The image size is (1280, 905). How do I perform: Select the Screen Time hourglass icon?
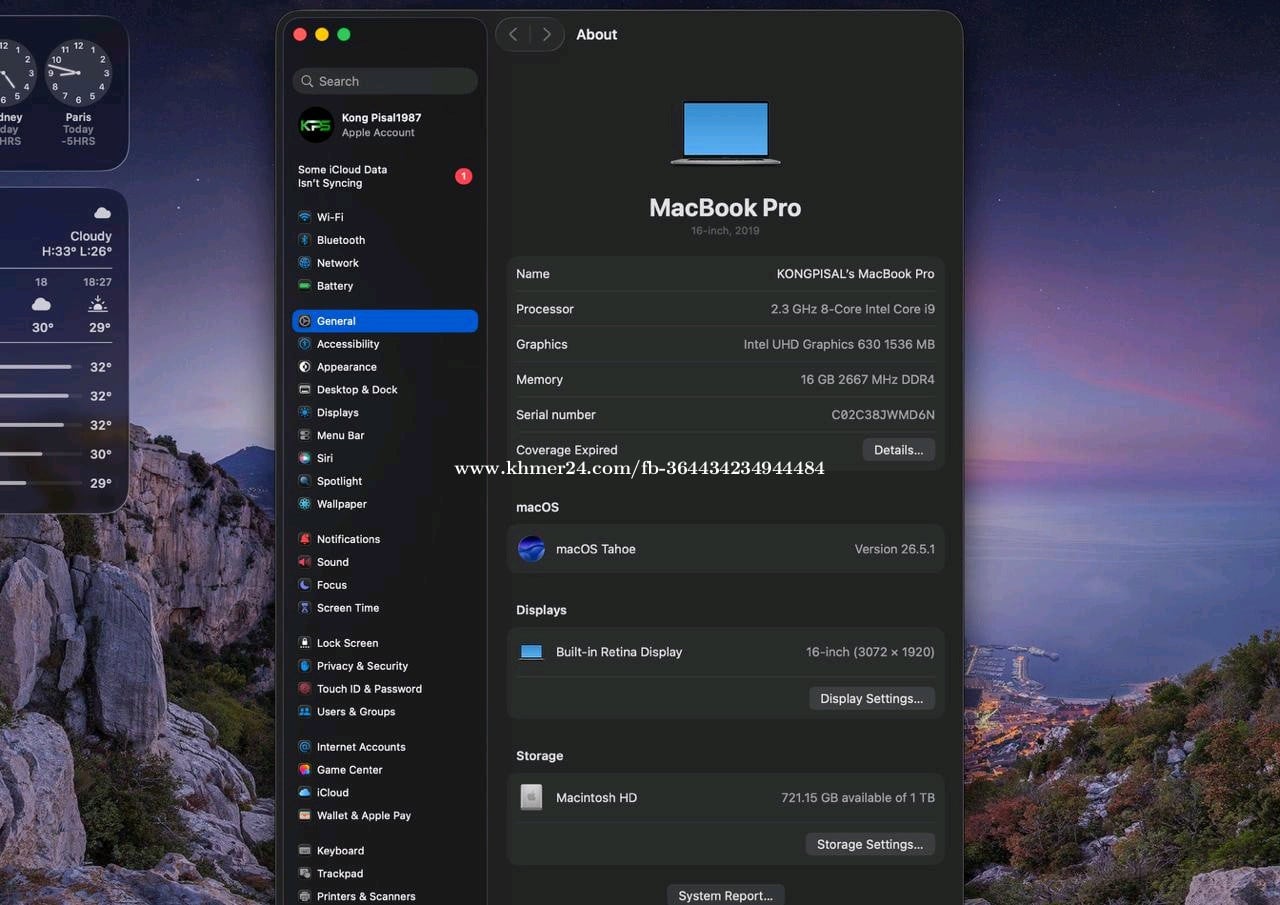[x=304, y=608]
